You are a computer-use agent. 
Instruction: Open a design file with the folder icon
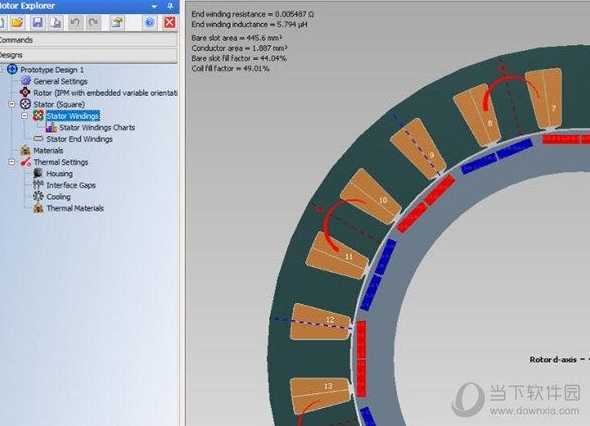[17, 23]
